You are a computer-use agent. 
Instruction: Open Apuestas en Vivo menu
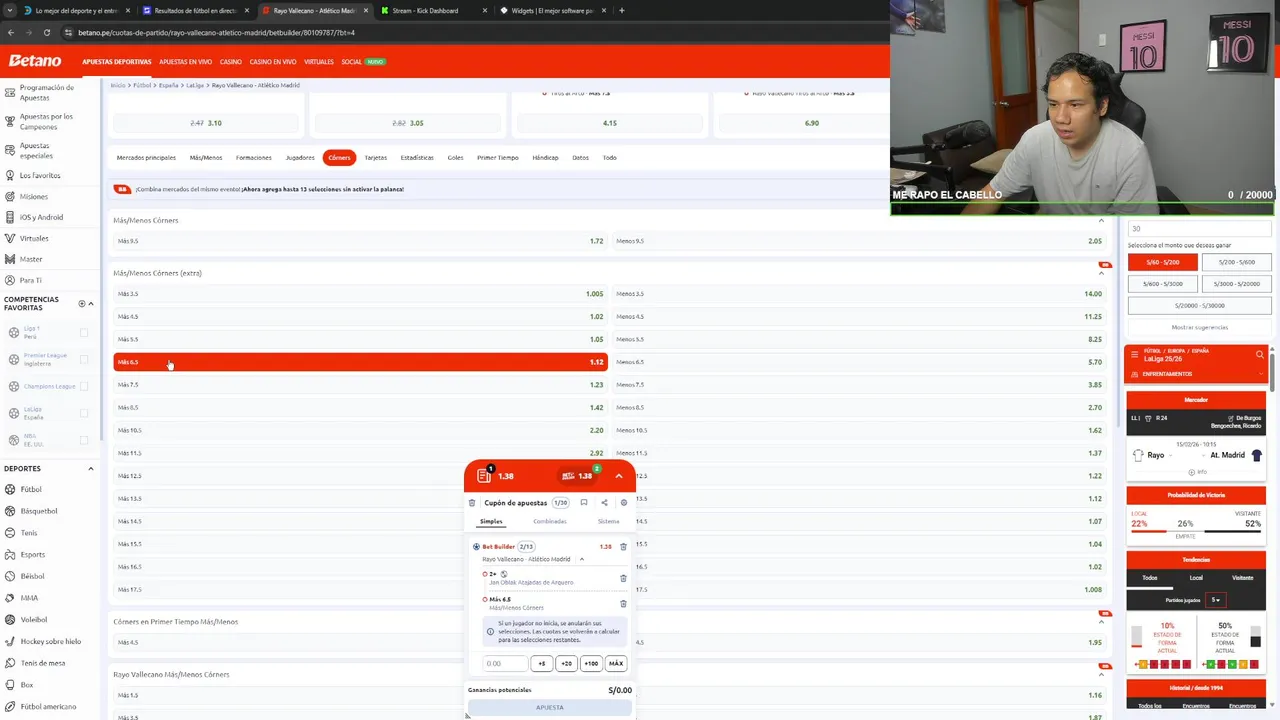tap(185, 62)
